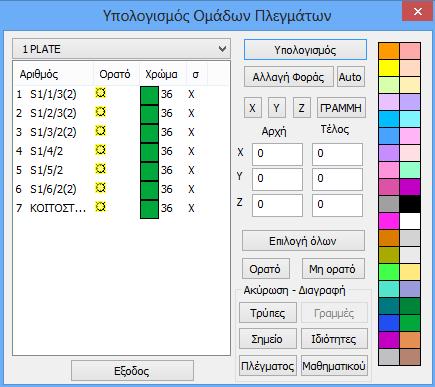Click the σ column header
This screenshot has width=435, height=387.
[197, 74]
